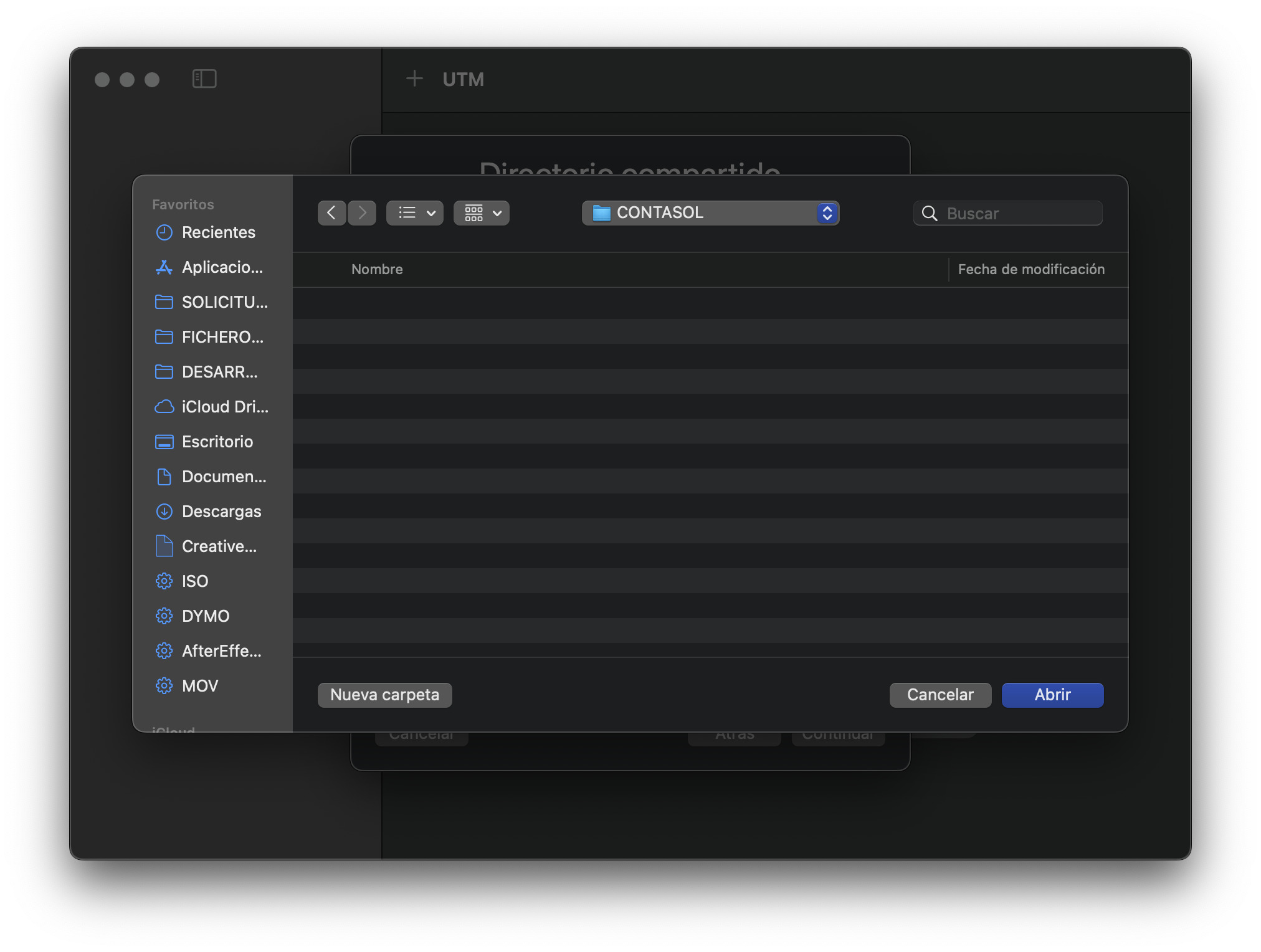Viewport: 1261px width, 952px height.
Task: Click the DYMO gear icon
Action: (164, 616)
